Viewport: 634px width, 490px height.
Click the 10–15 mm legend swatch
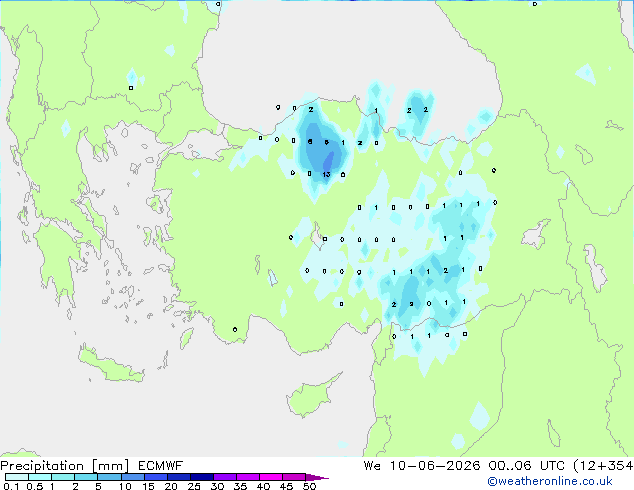[132, 477]
